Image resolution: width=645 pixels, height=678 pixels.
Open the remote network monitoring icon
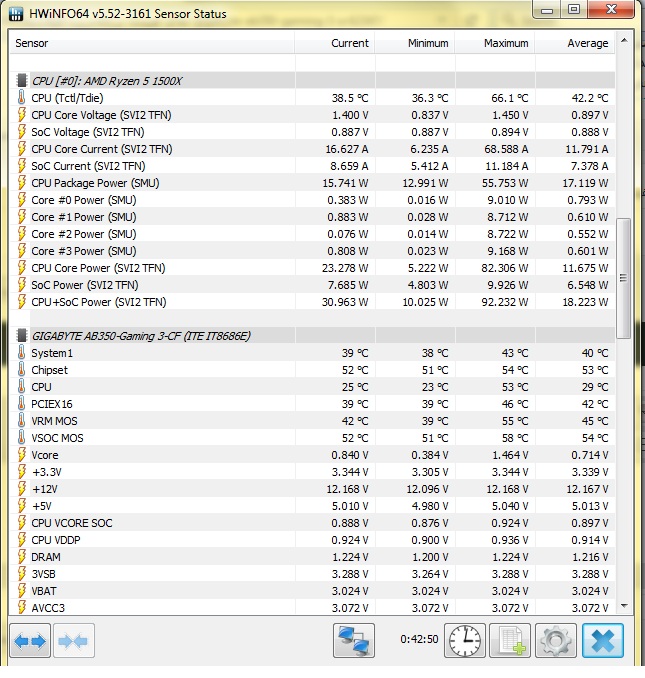pos(353,640)
